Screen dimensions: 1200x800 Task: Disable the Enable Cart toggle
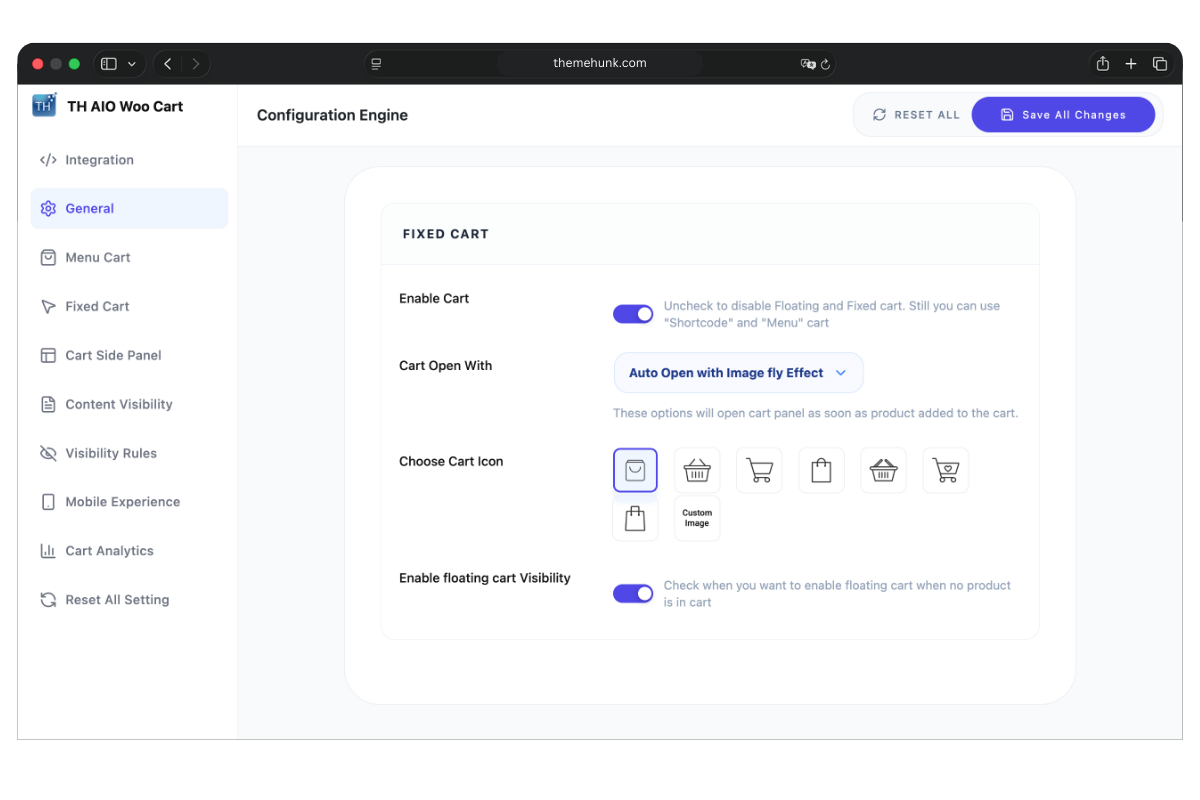(x=633, y=314)
